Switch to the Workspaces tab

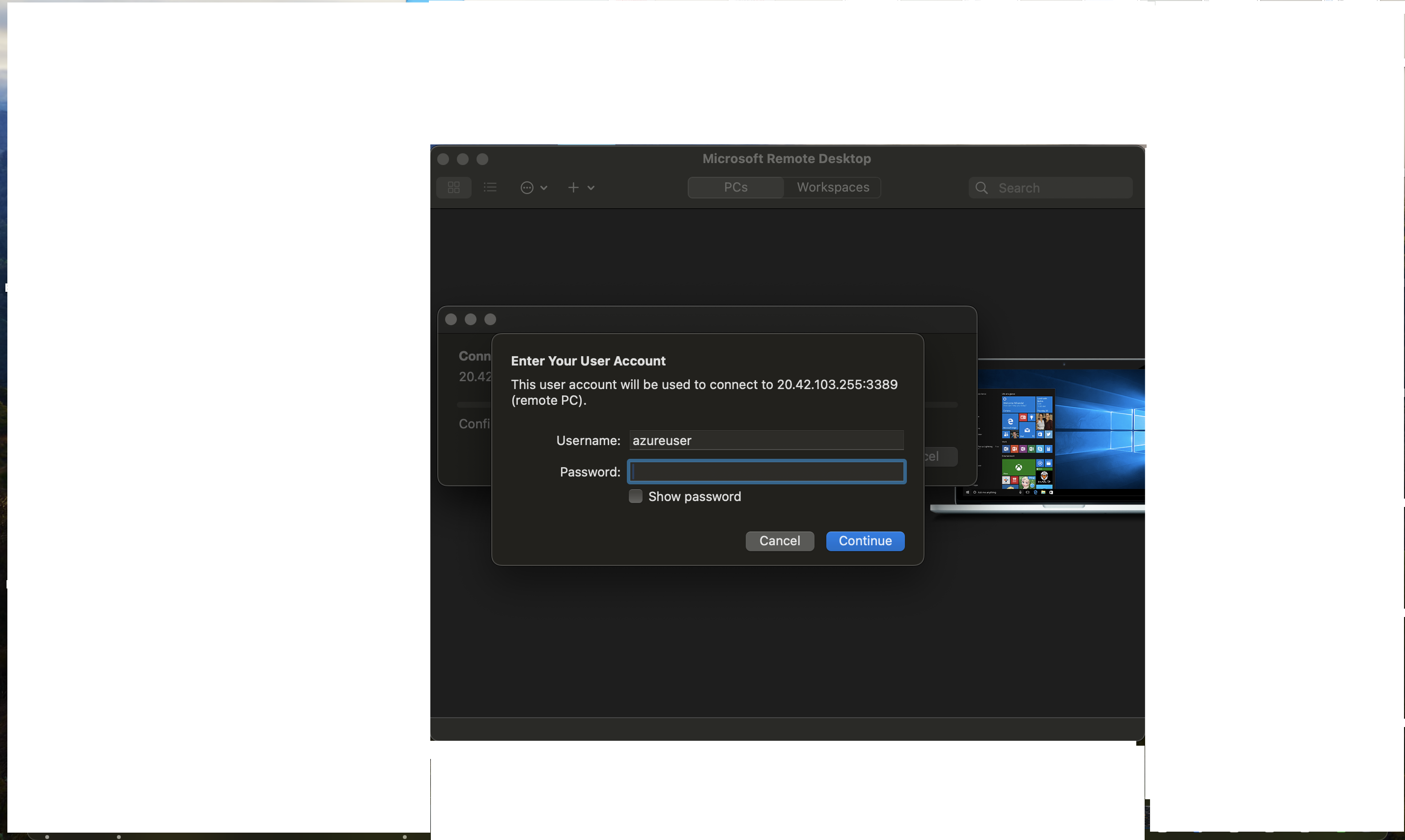click(833, 187)
